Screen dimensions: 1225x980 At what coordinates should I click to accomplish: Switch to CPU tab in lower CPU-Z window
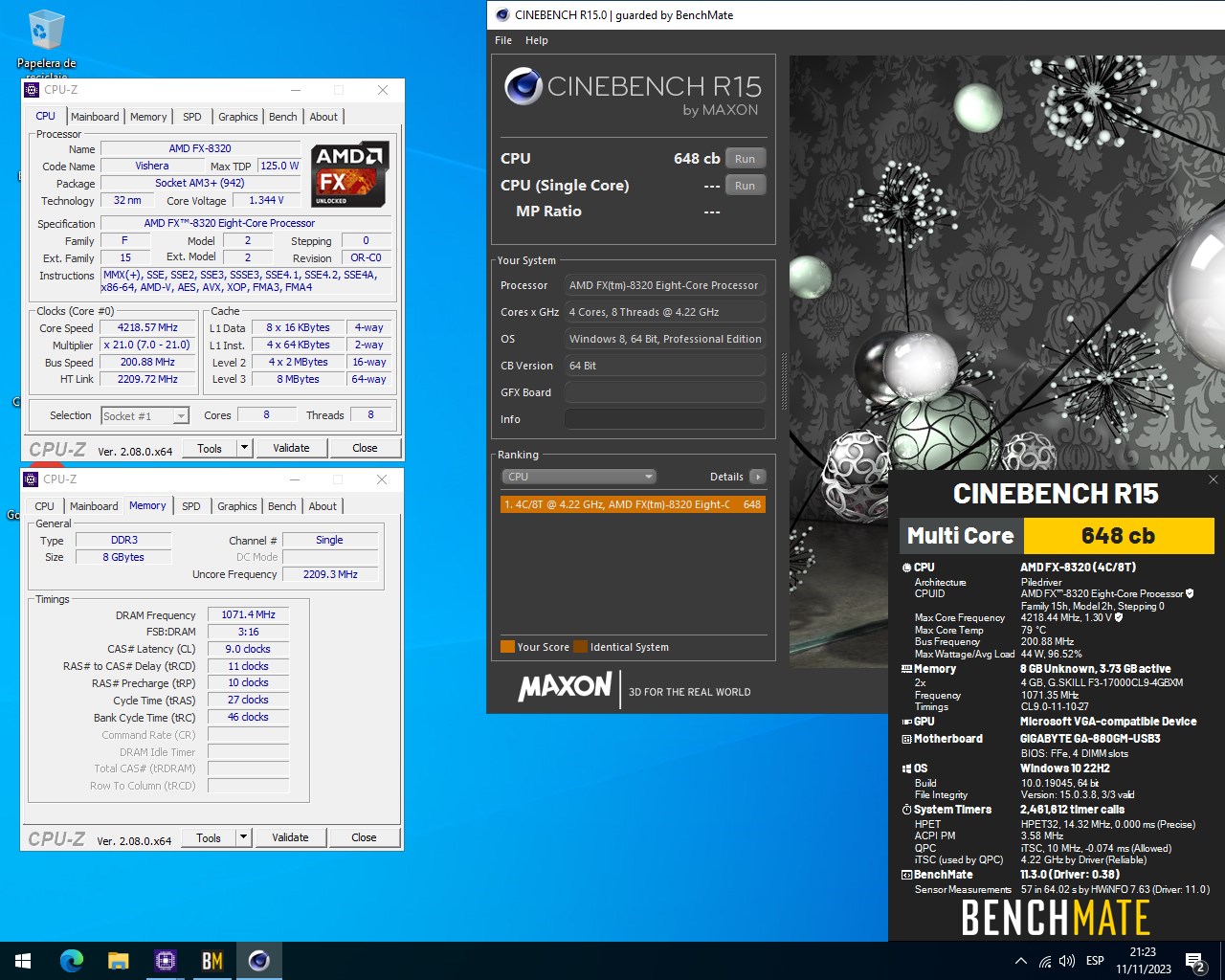tap(45, 506)
